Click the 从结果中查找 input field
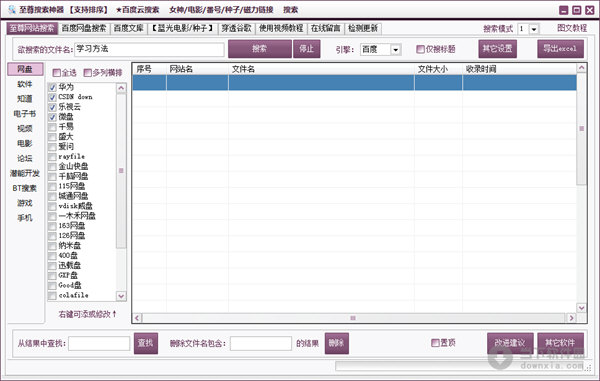This screenshot has width=600, height=381. coord(99,343)
